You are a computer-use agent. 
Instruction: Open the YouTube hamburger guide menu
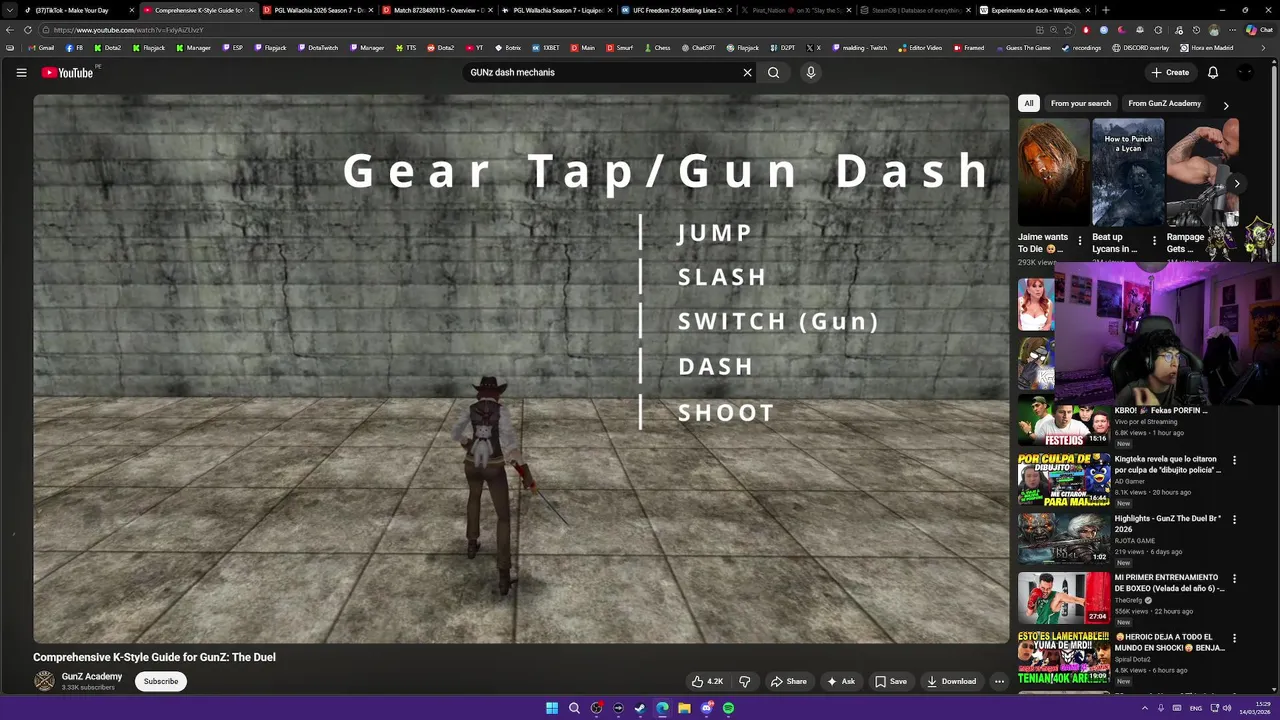pos(21,72)
